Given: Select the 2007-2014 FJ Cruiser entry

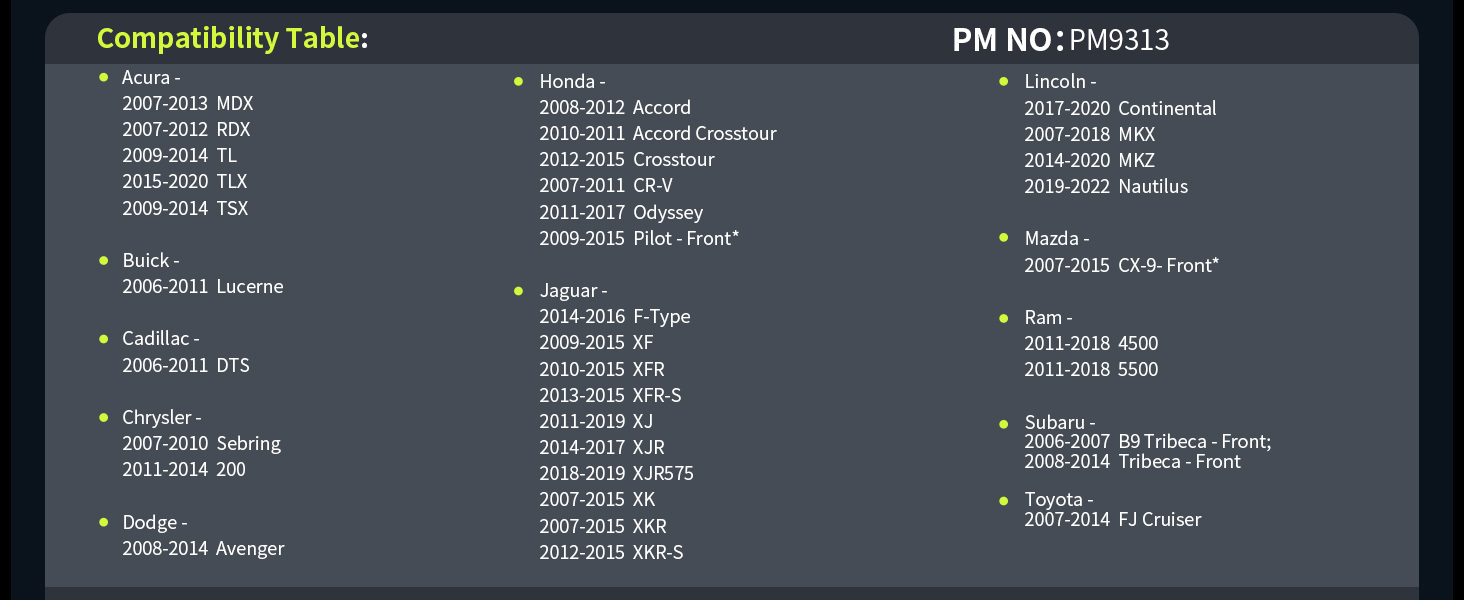Looking at the screenshot, I should (x=1112, y=520).
